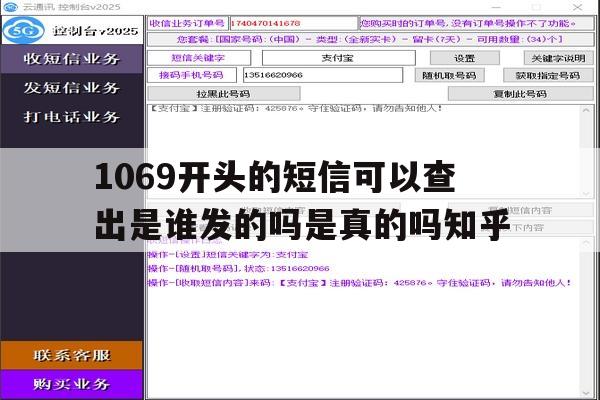600x400 pixels.
Task: Click the 收信业务订单号 label
Action: tap(187, 23)
